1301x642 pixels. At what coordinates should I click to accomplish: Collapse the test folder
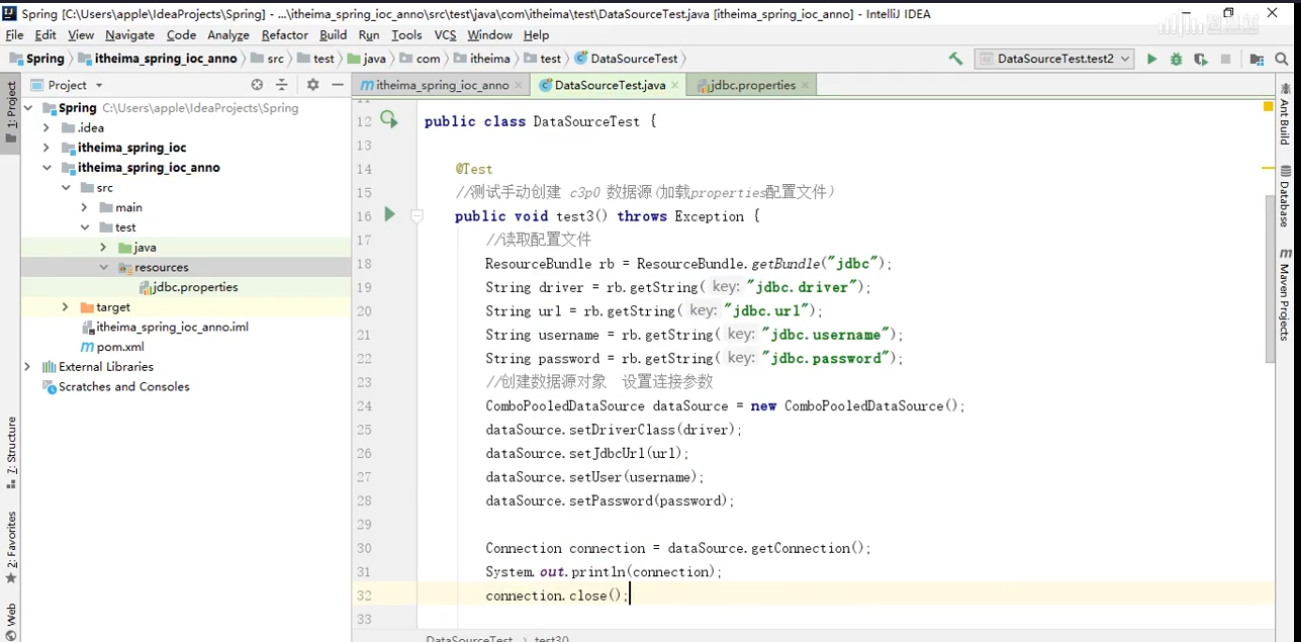85,228
